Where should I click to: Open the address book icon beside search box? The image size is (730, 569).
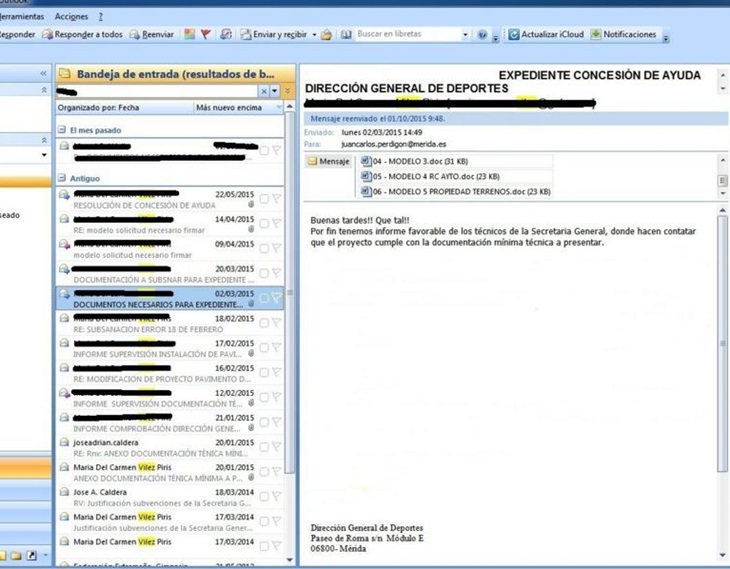(346, 34)
